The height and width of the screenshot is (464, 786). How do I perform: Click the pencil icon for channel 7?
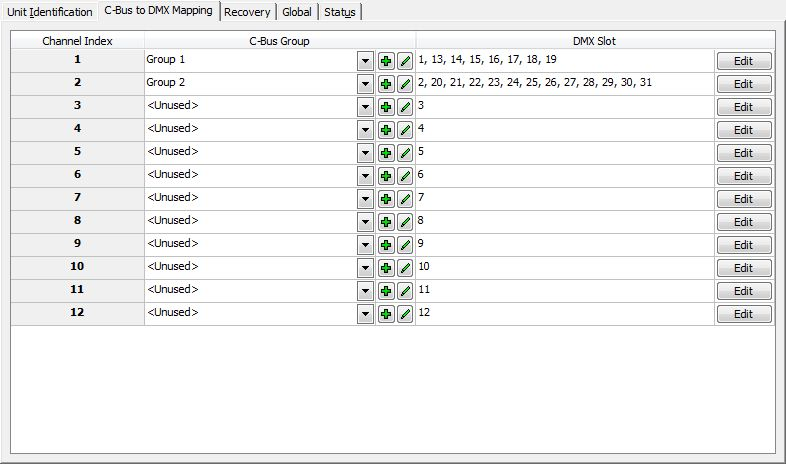point(405,199)
